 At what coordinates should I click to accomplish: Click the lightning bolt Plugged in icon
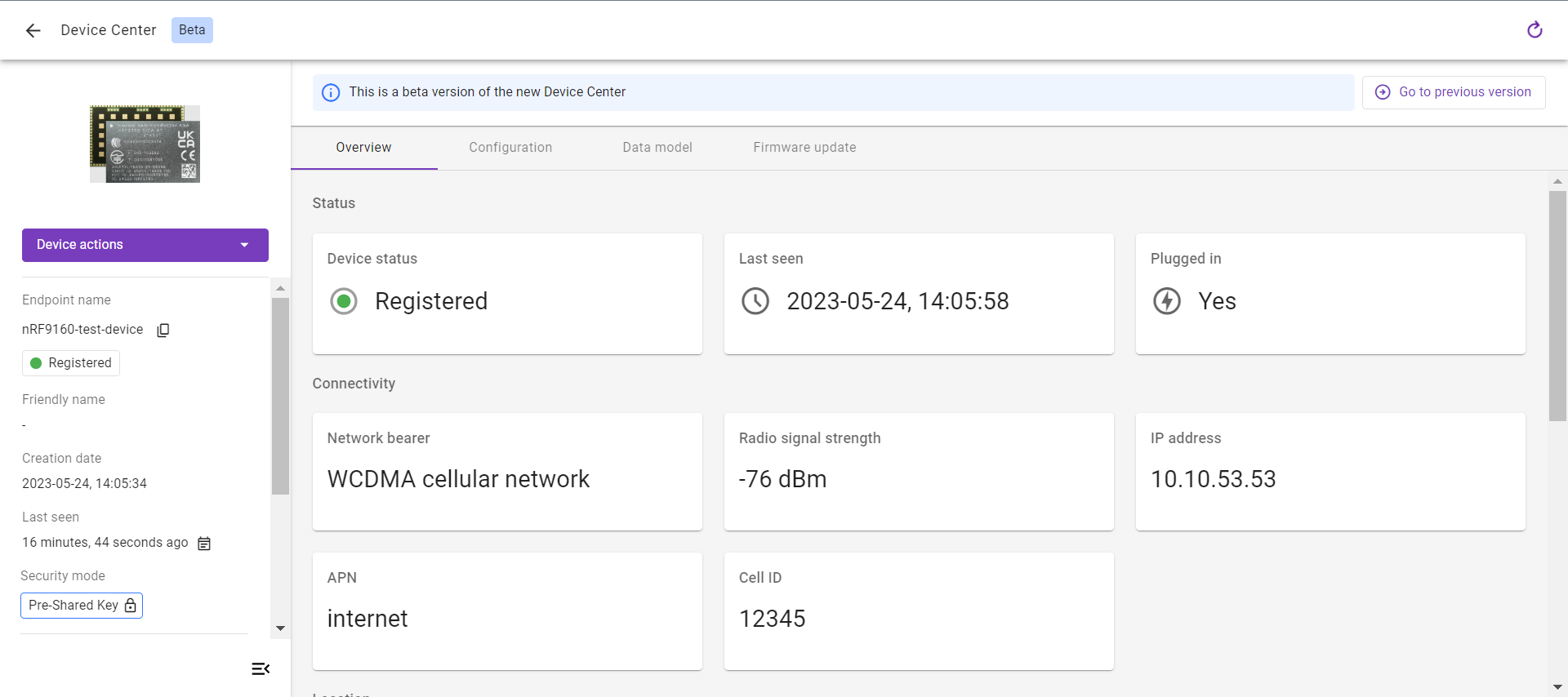click(x=1167, y=301)
